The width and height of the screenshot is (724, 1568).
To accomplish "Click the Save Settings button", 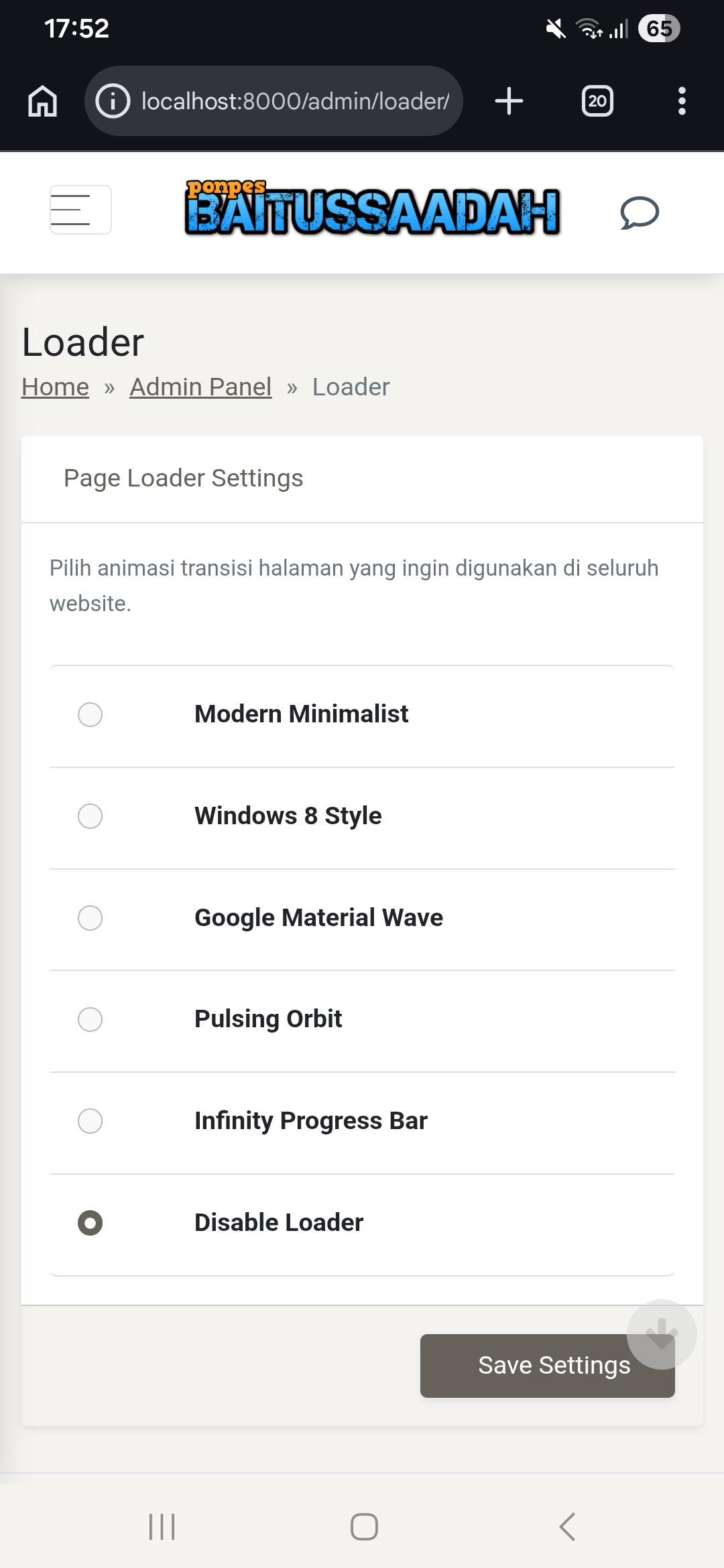I will (x=530, y=1366).
